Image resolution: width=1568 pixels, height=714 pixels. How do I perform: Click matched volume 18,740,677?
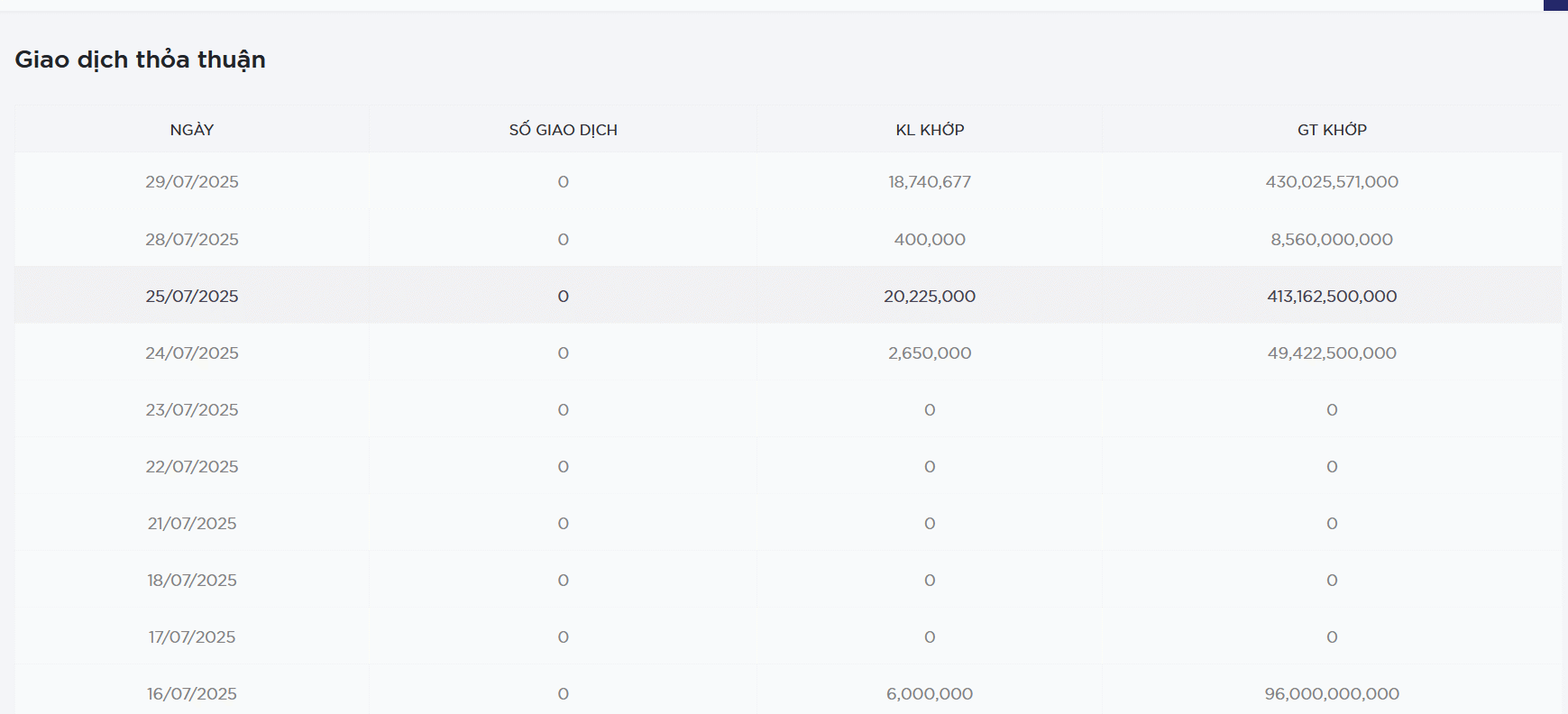pyautogui.click(x=930, y=182)
